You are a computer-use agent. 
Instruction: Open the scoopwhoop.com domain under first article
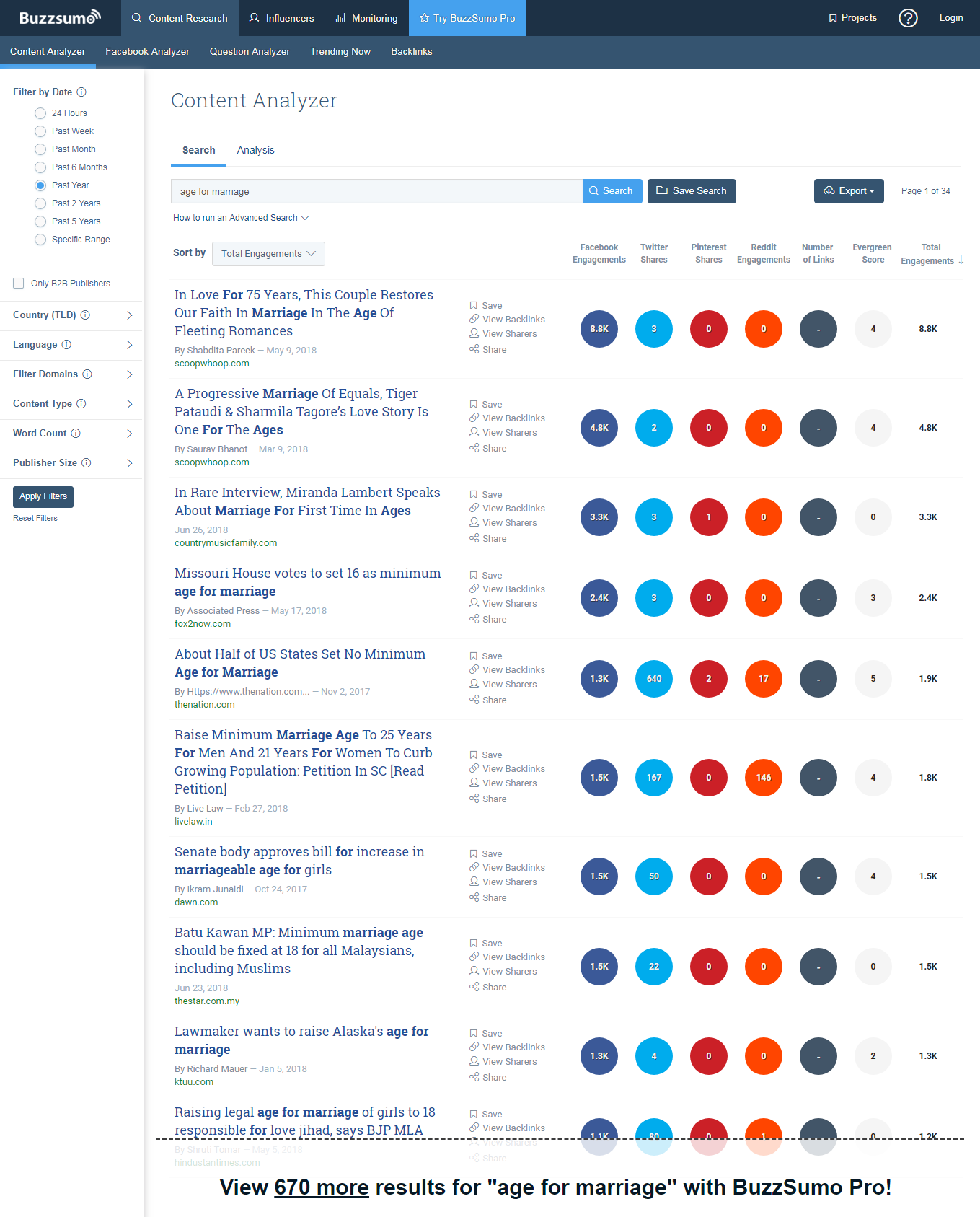point(212,364)
